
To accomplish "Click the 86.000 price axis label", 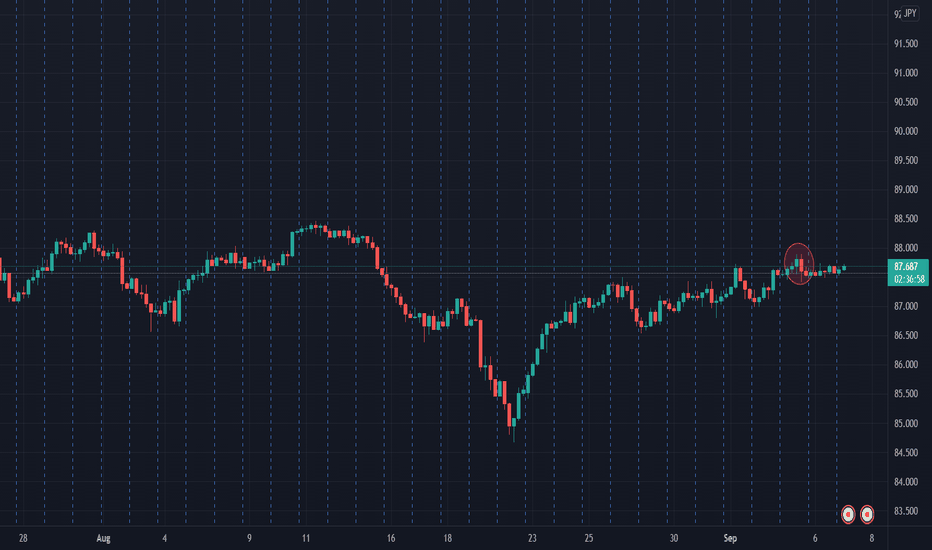I will pos(906,364).
